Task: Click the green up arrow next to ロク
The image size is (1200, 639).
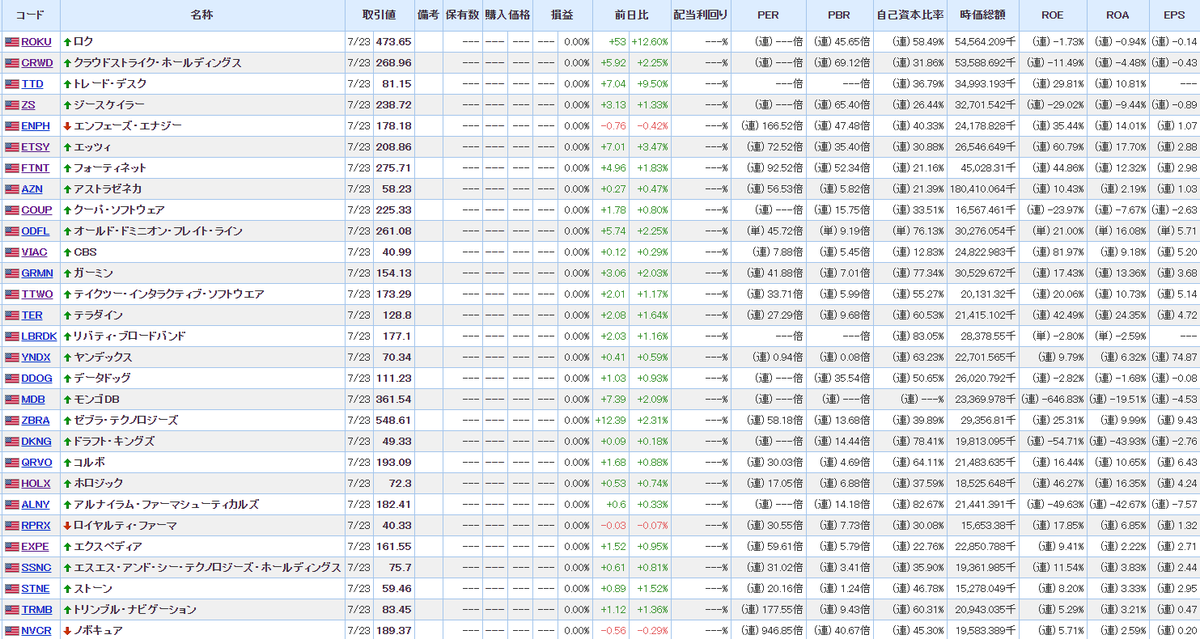Action: point(67,42)
